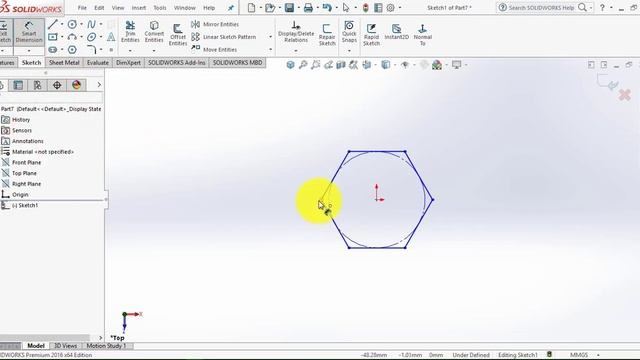
Task: Activate the Smart Dimension tool
Action: [x=29, y=32]
